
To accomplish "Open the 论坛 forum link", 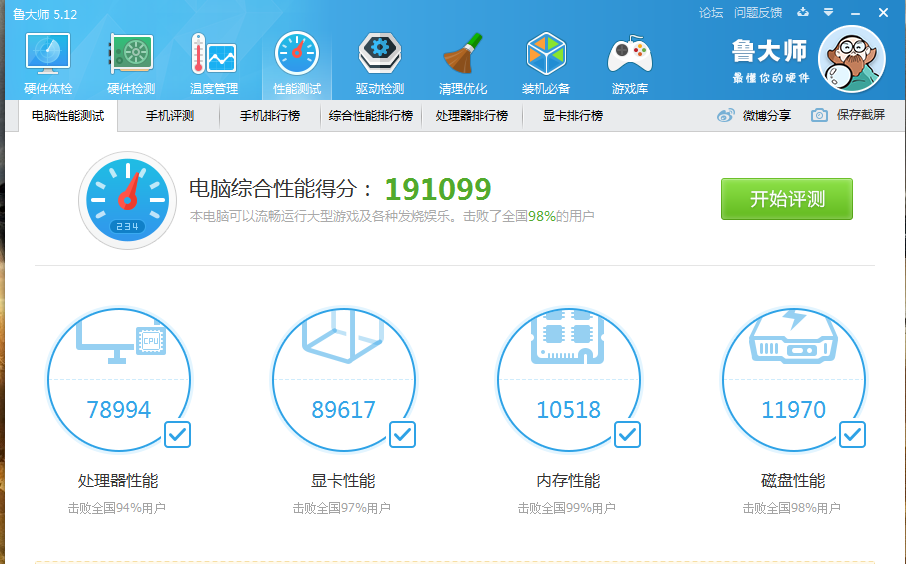I will [x=711, y=13].
